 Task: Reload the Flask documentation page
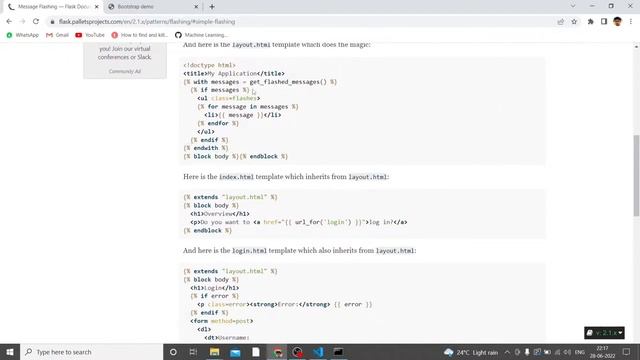36,22
